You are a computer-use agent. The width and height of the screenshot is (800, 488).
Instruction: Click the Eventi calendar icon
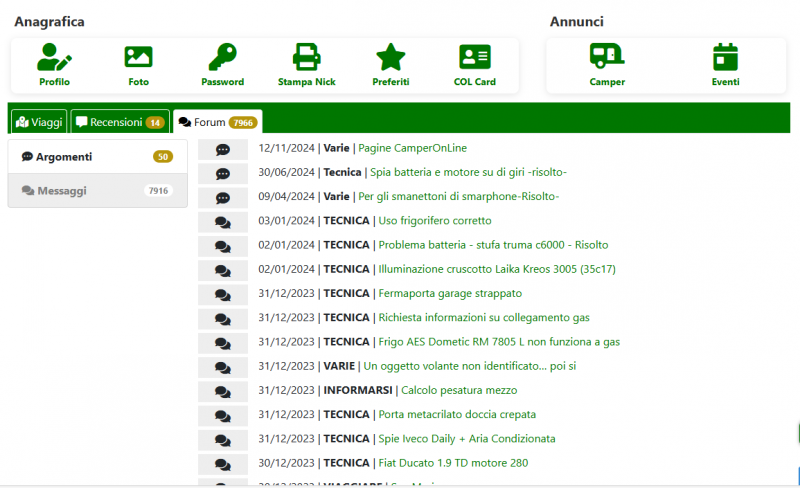(725, 57)
